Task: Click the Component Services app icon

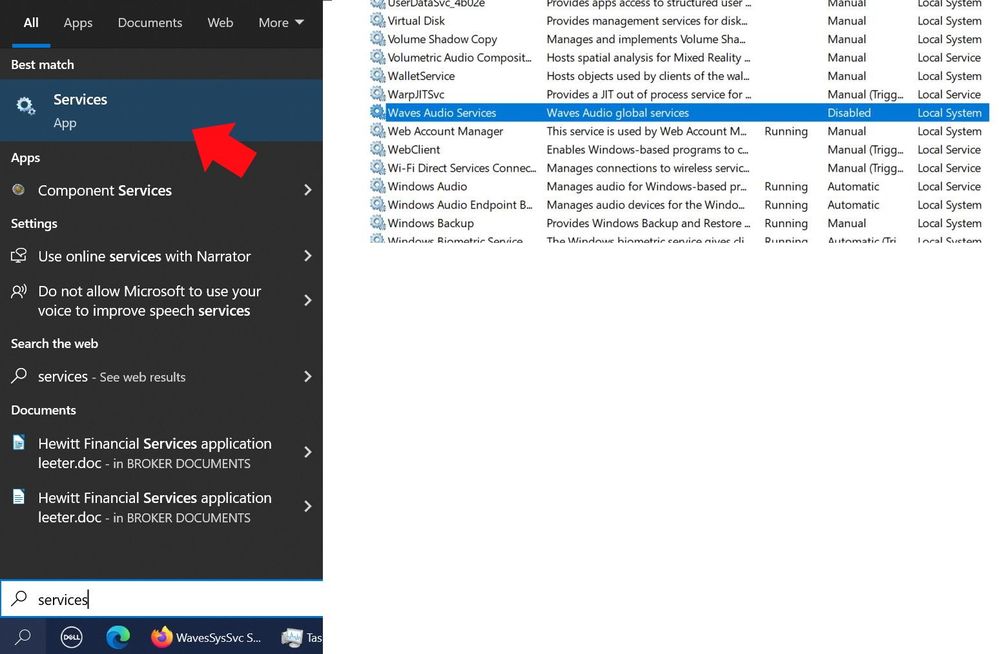Action: 19,190
